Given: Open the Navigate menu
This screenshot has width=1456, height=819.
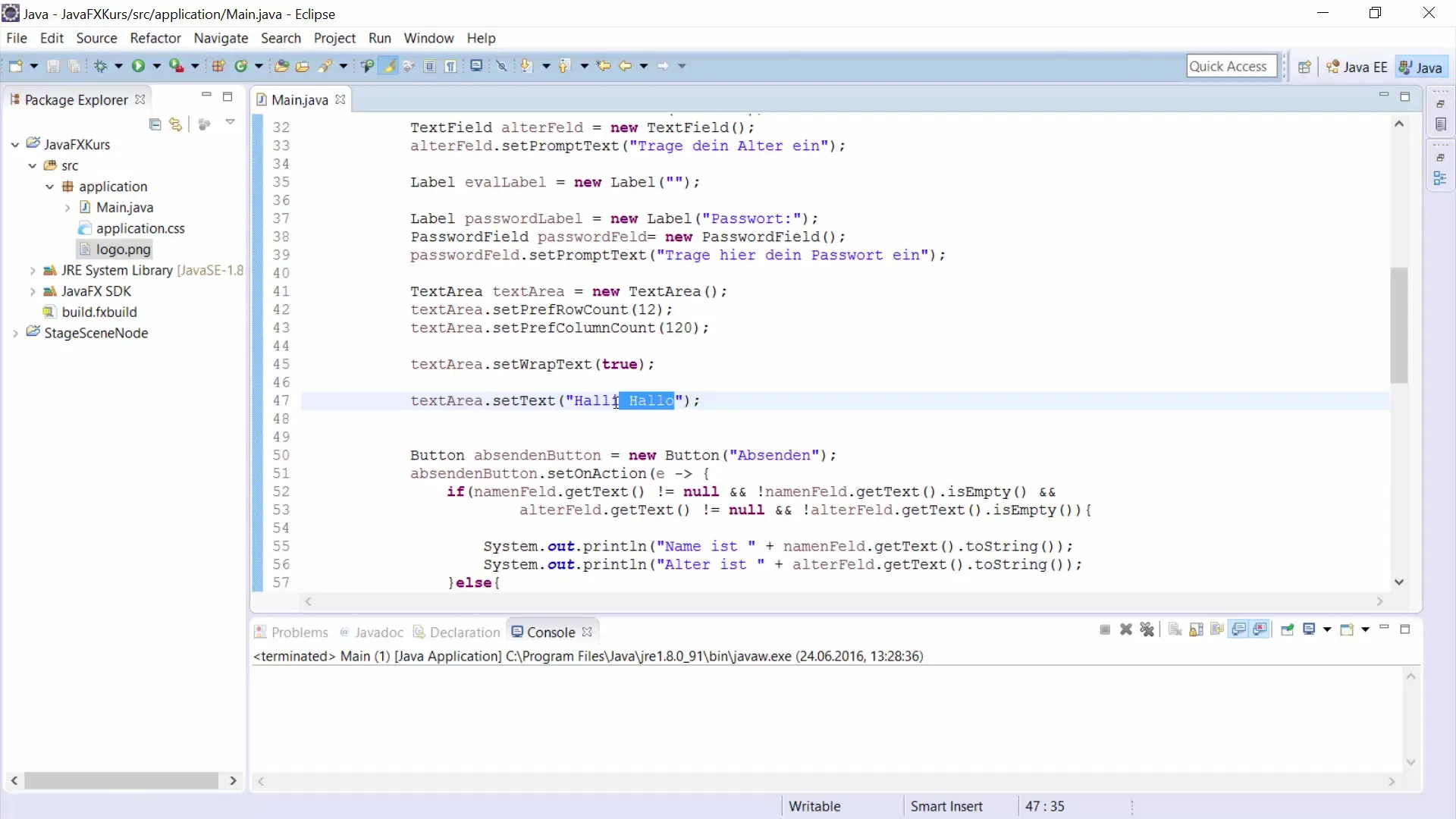Looking at the screenshot, I should point(221,38).
